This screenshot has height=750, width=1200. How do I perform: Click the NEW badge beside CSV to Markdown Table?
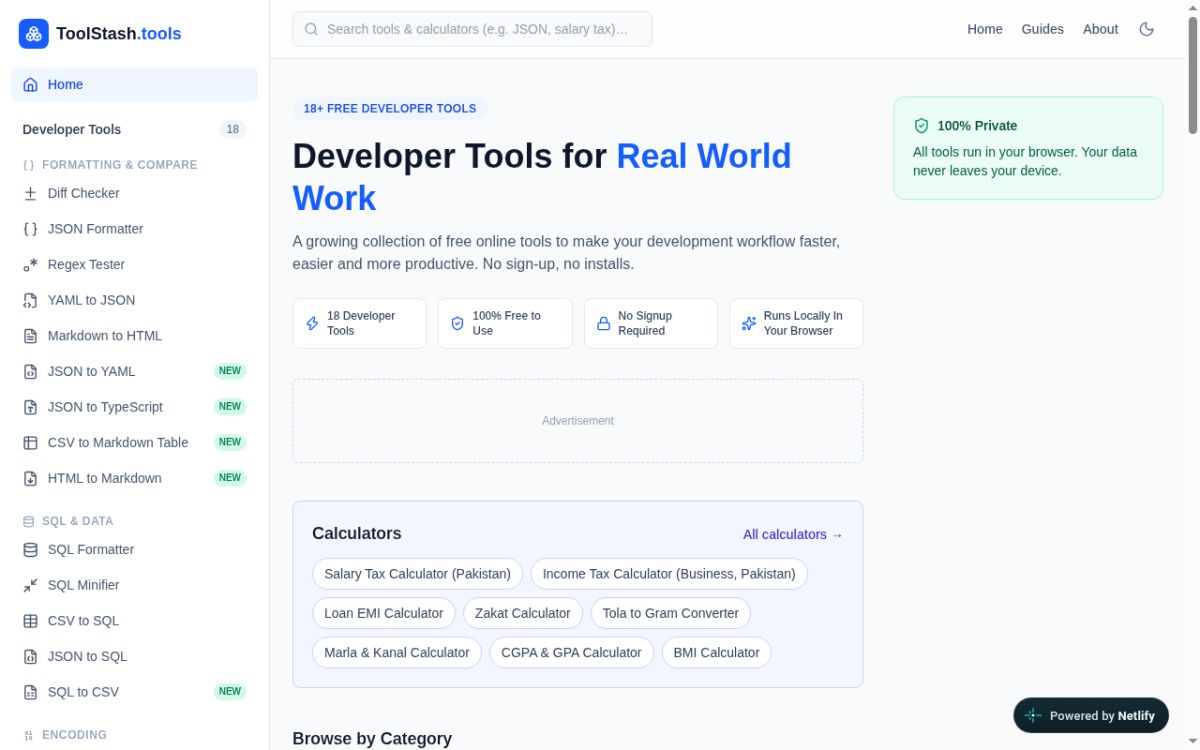(230, 442)
